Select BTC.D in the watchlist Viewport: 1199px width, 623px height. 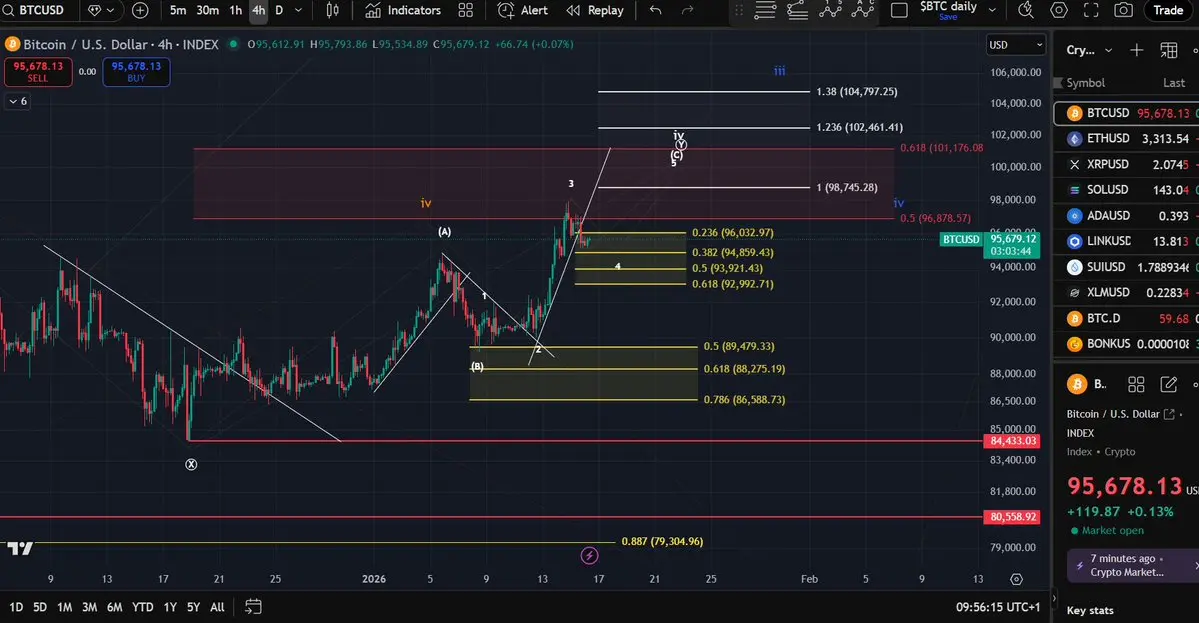[1126, 318]
